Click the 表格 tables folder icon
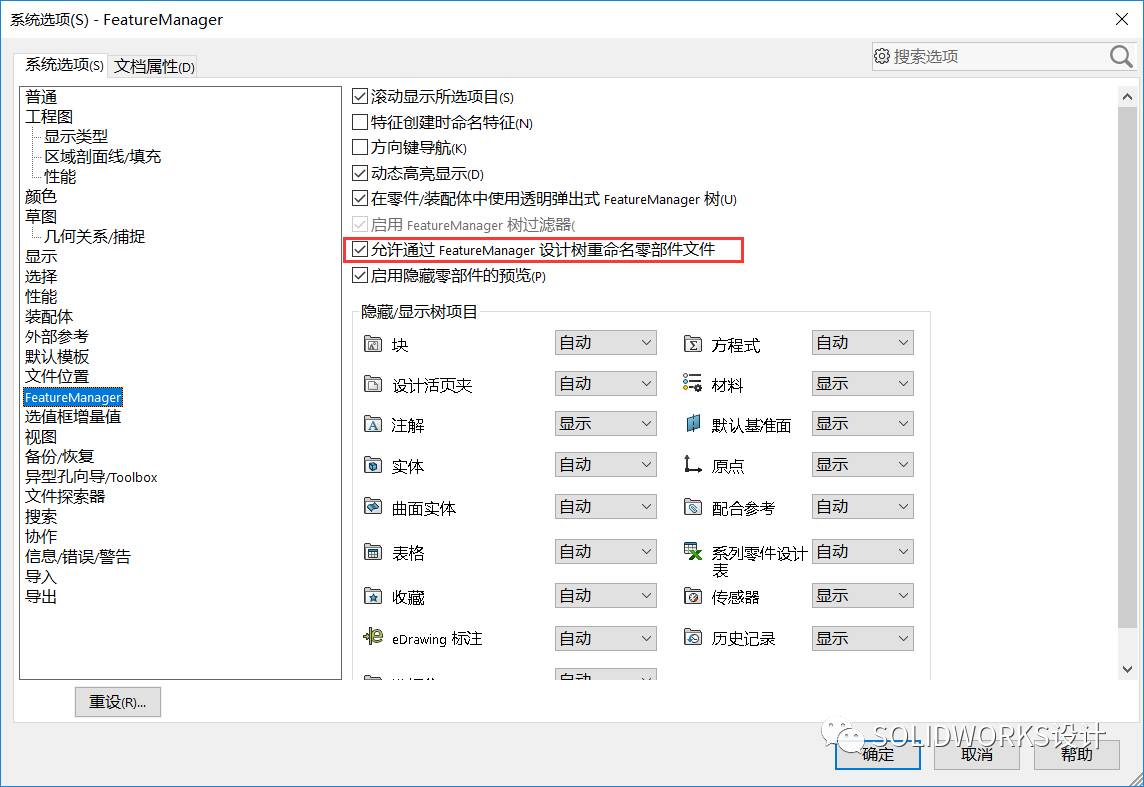 point(373,552)
